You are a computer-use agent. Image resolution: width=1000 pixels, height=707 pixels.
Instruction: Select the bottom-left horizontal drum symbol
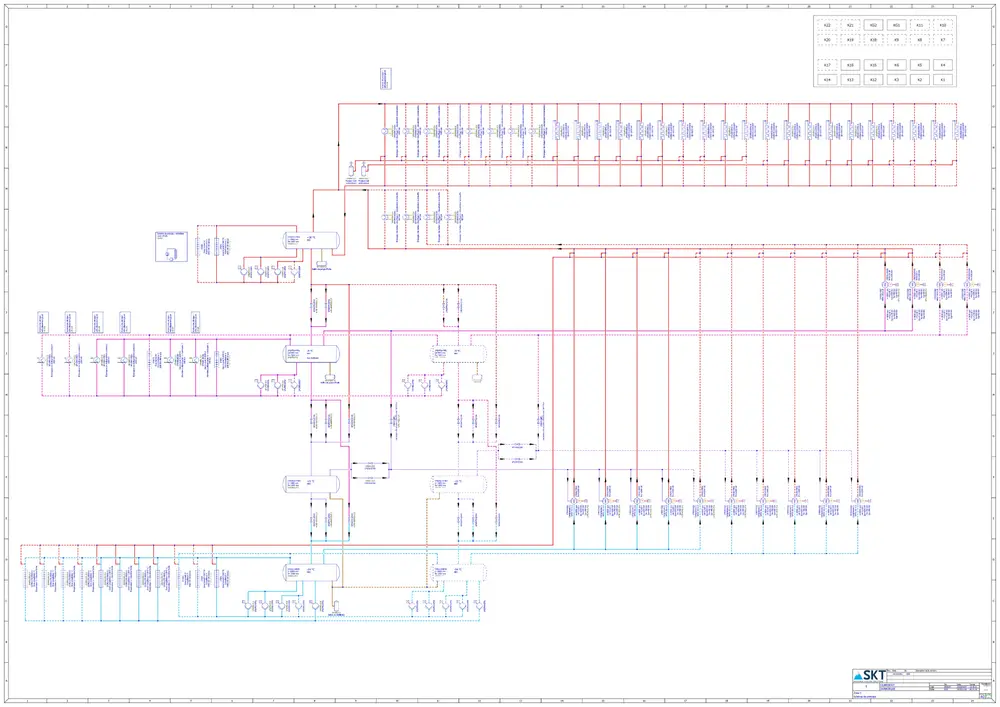(x=310, y=572)
